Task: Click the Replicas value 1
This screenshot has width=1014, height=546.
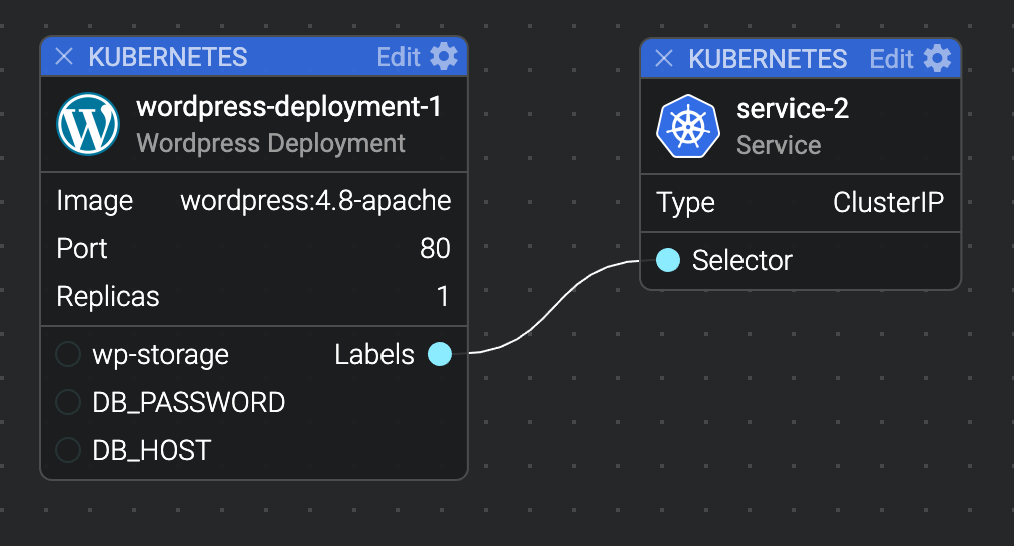Action: tap(443, 296)
